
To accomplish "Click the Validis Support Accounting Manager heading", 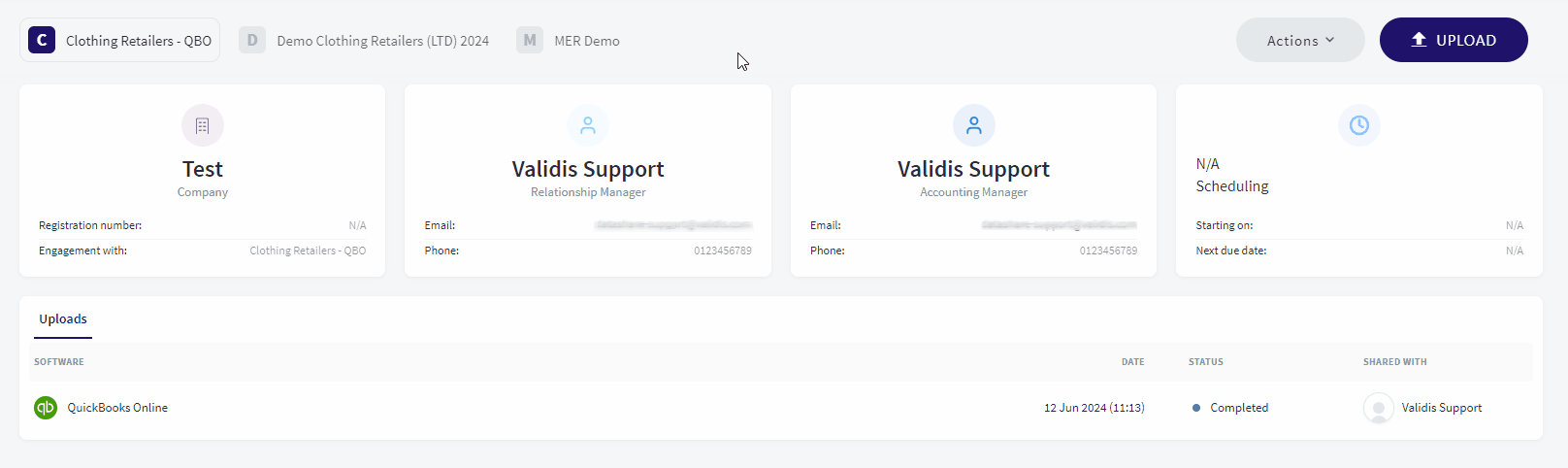I will (x=974, y=169).
